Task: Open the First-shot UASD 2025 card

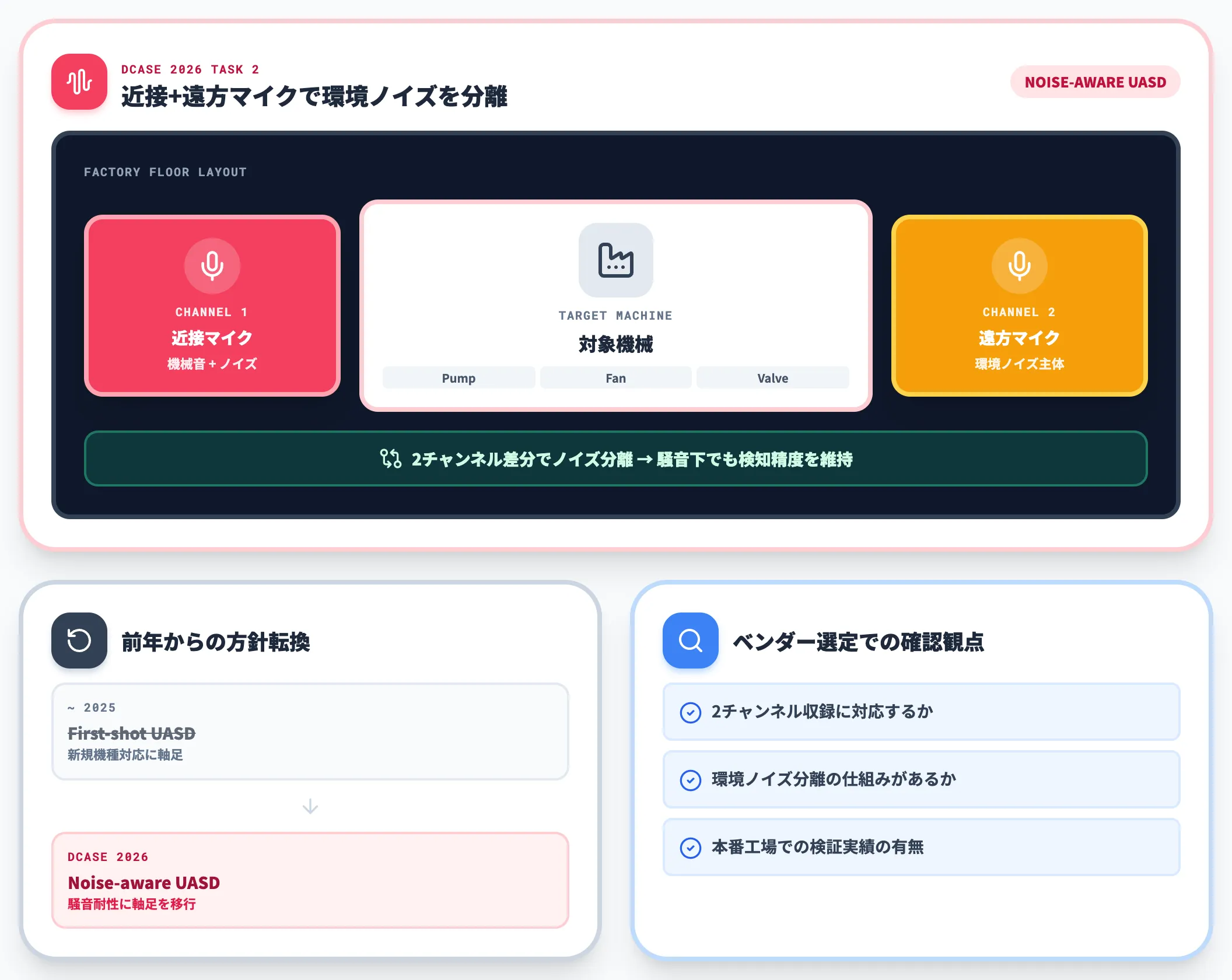Action: [310, 731]
